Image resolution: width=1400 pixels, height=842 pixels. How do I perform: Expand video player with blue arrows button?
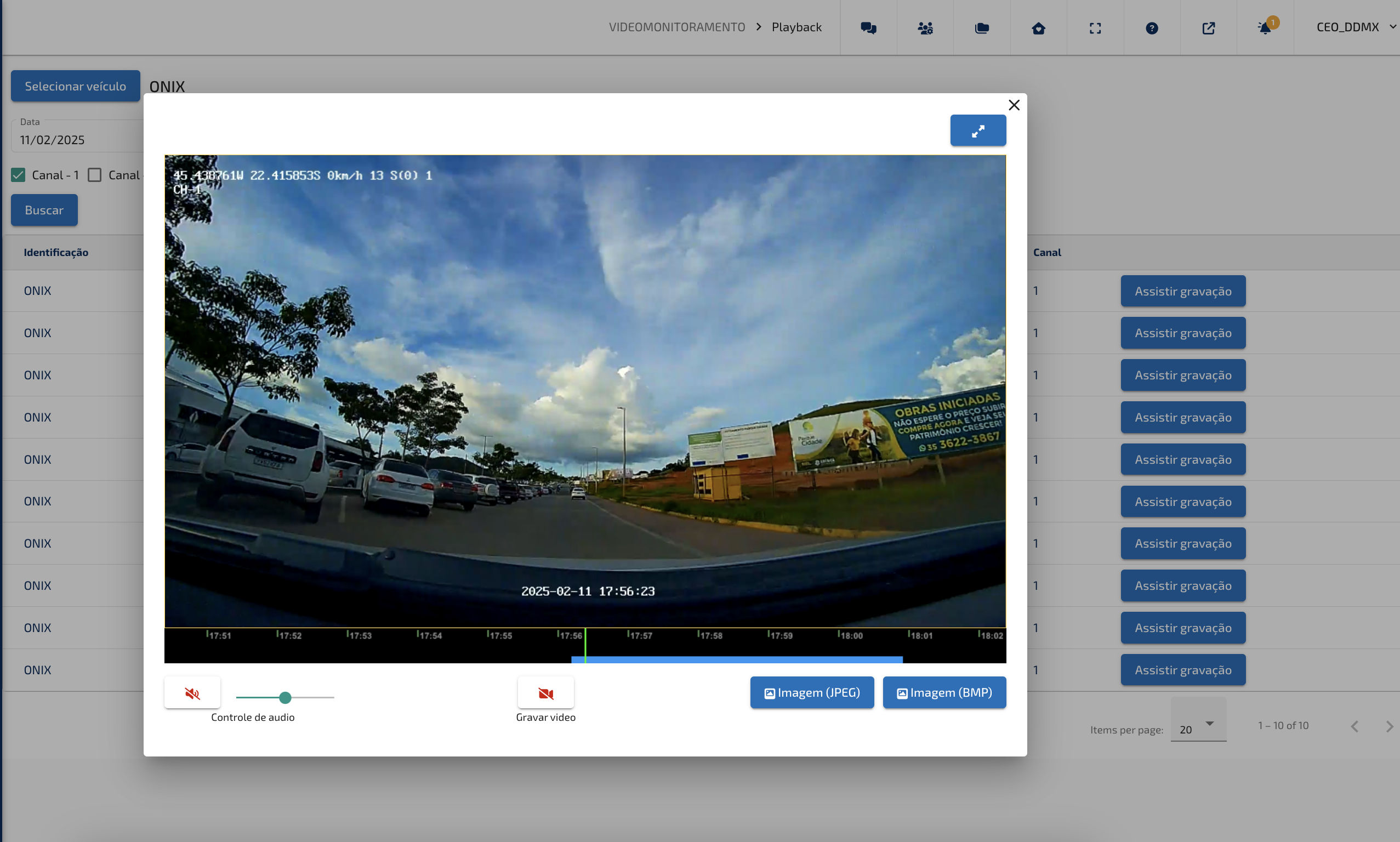978,131
